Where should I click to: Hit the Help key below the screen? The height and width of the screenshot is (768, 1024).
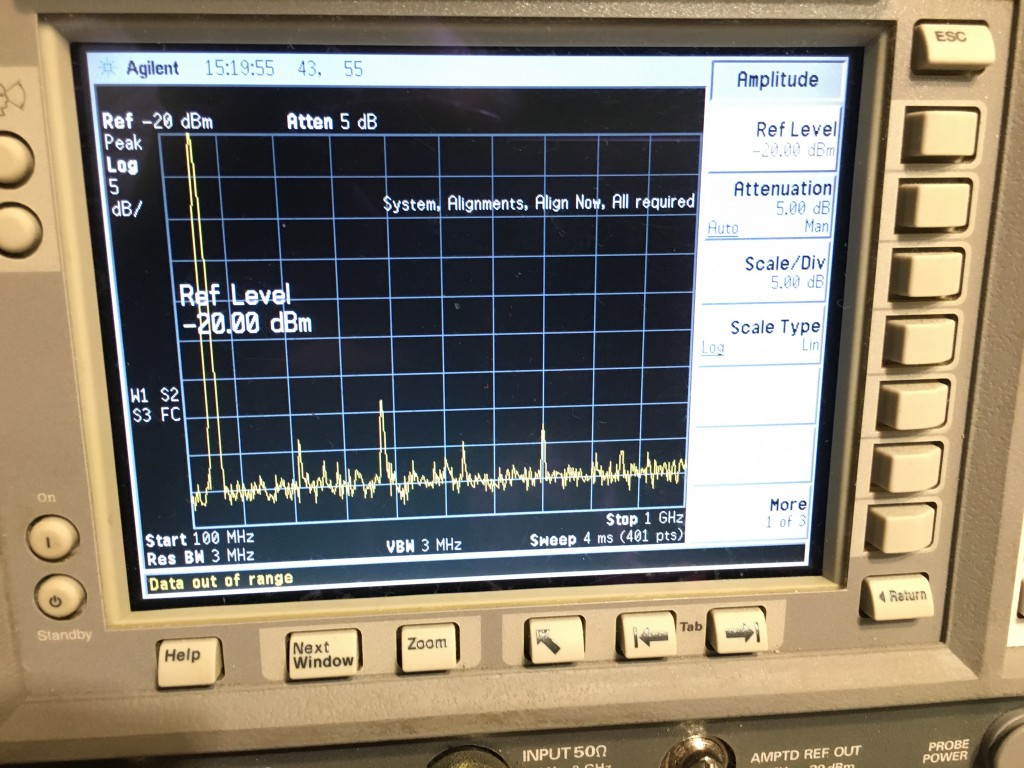coord(189,660)
